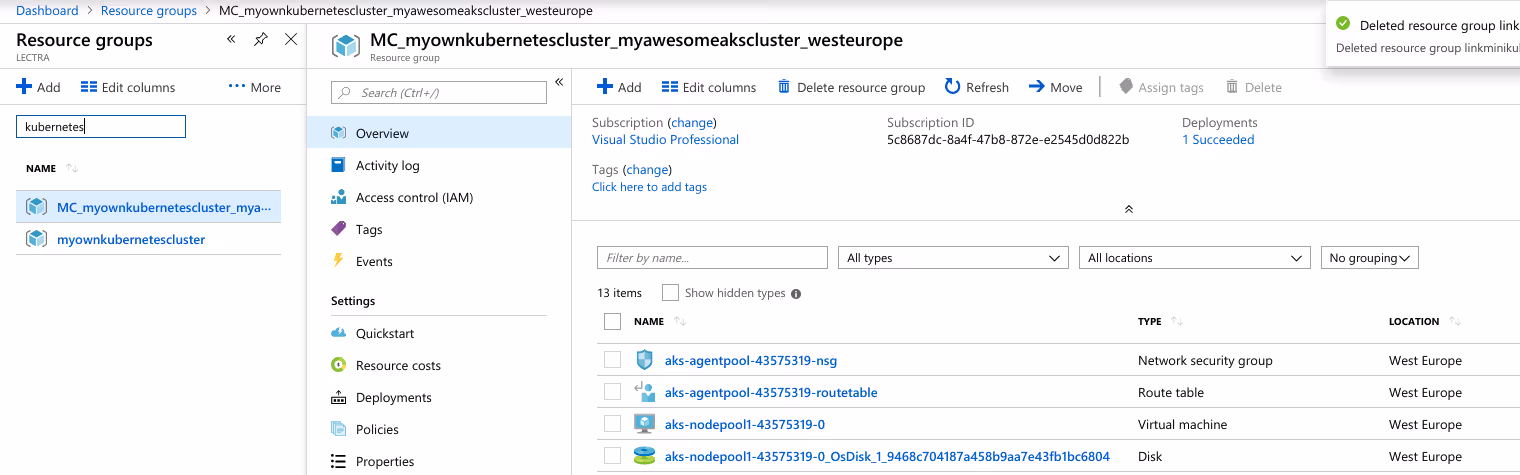The height and width of the screenshot is (475, 1520).
Task: Enable Show hidden types checkbox
Action: tap(670, 293)
